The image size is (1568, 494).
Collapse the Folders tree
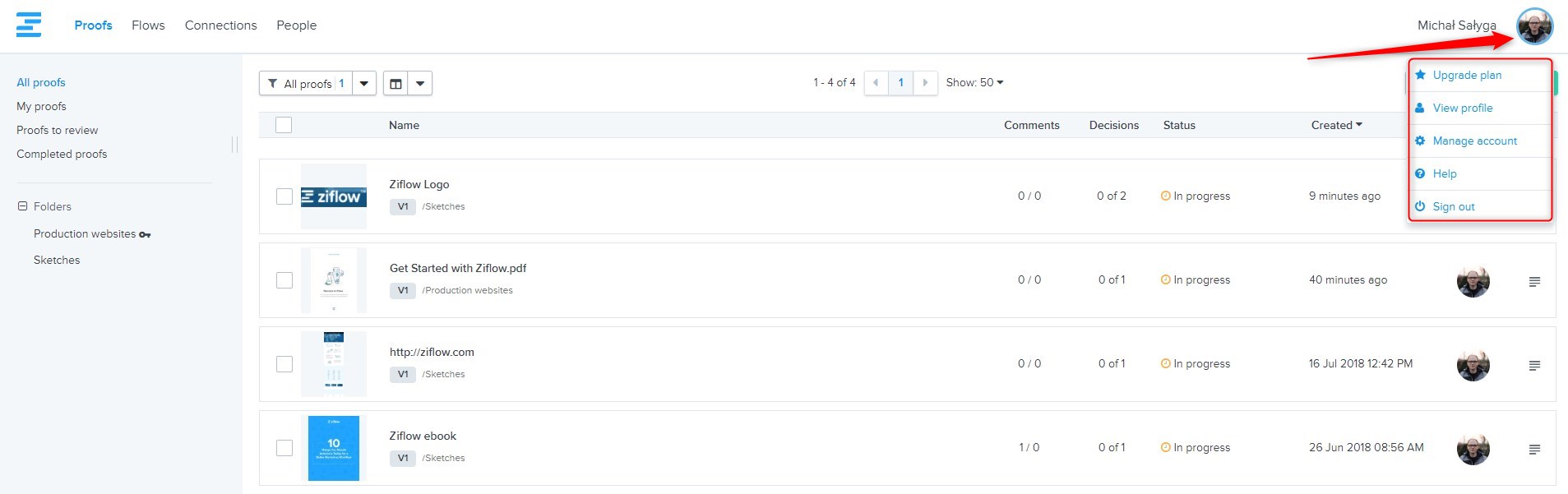pos(23,206)
